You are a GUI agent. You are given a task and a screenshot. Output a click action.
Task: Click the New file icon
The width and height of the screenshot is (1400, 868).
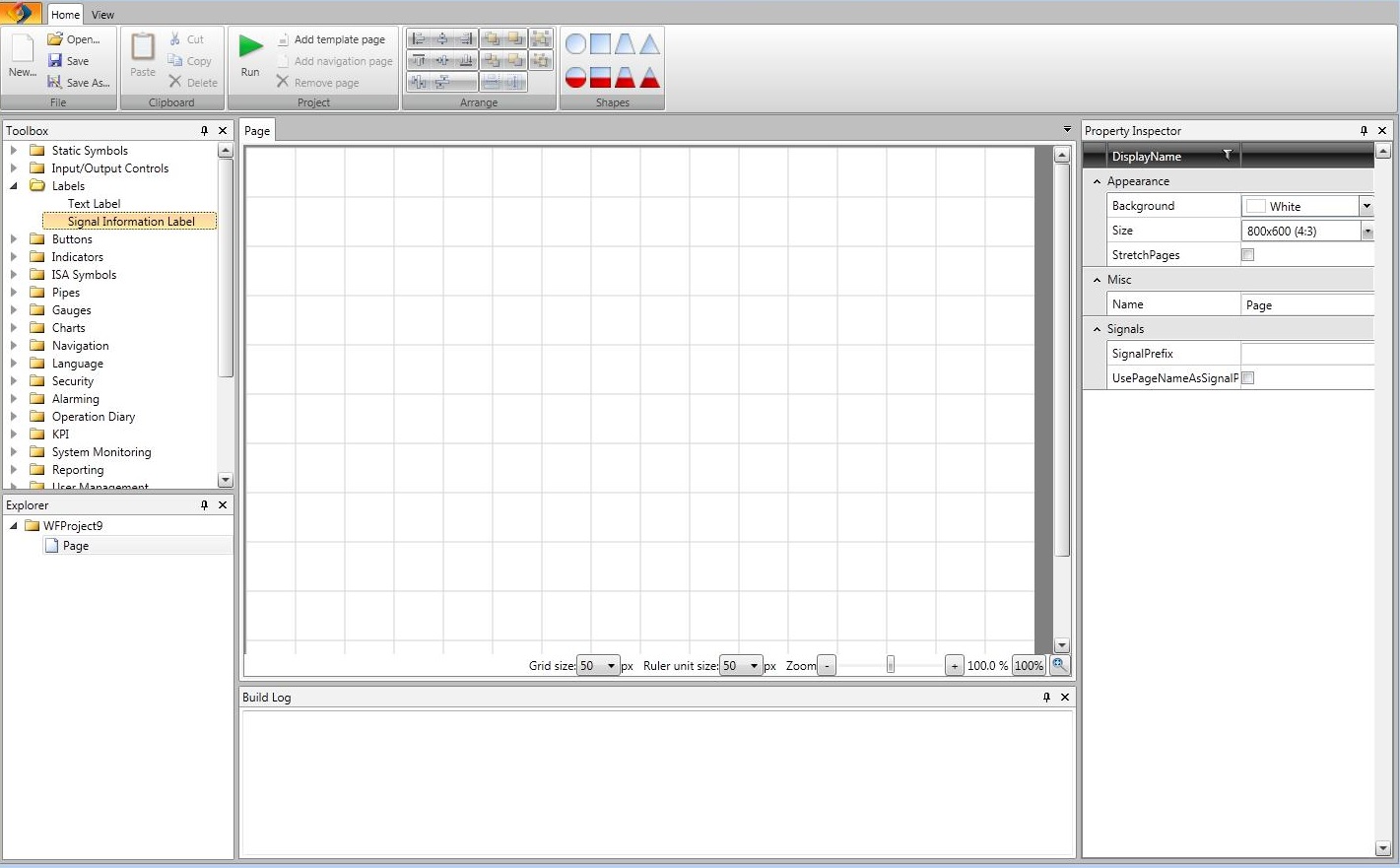(22, 49)
